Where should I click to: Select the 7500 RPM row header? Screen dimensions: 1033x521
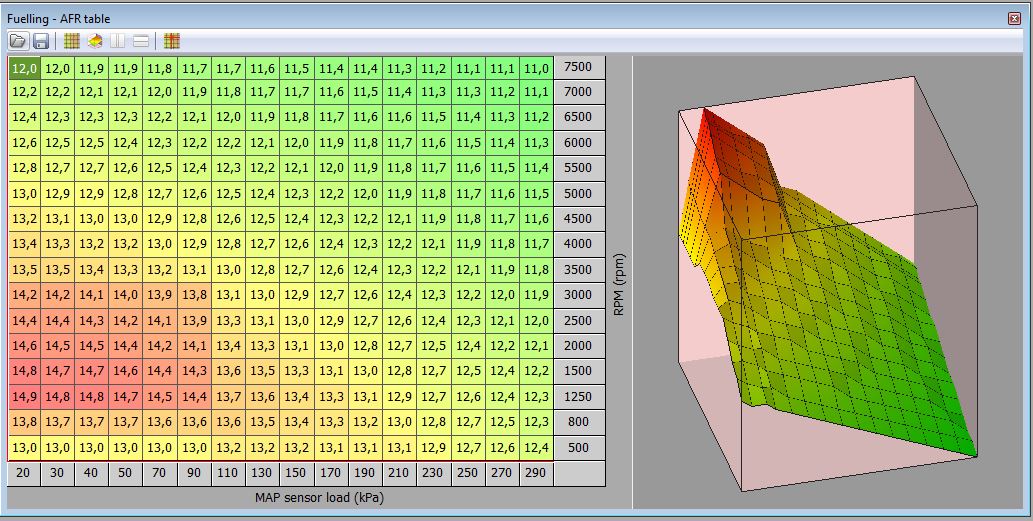tap(579, 68)
